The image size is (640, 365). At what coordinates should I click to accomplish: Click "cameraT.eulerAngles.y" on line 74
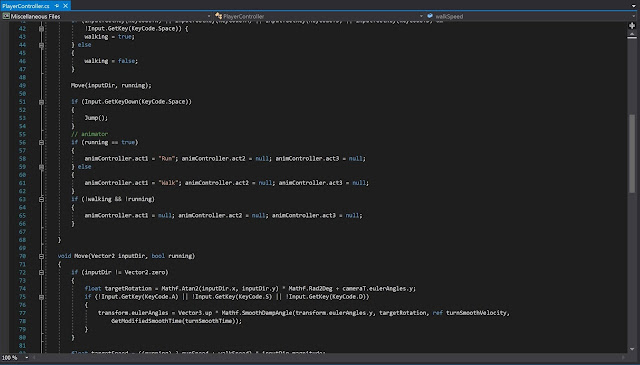coord(378,289)
